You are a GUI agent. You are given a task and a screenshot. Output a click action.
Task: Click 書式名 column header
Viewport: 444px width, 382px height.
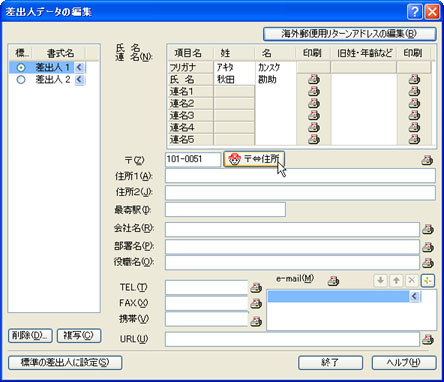pos(60,53)
